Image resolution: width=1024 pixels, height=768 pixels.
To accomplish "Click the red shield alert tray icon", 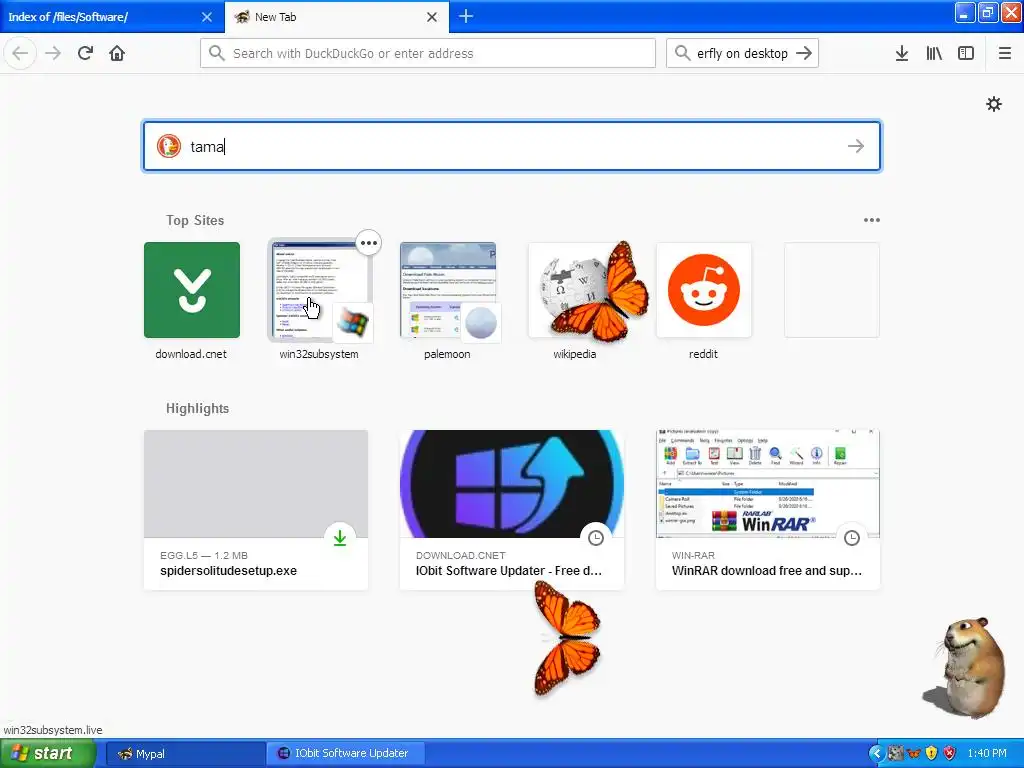I will tap(950, 754).
